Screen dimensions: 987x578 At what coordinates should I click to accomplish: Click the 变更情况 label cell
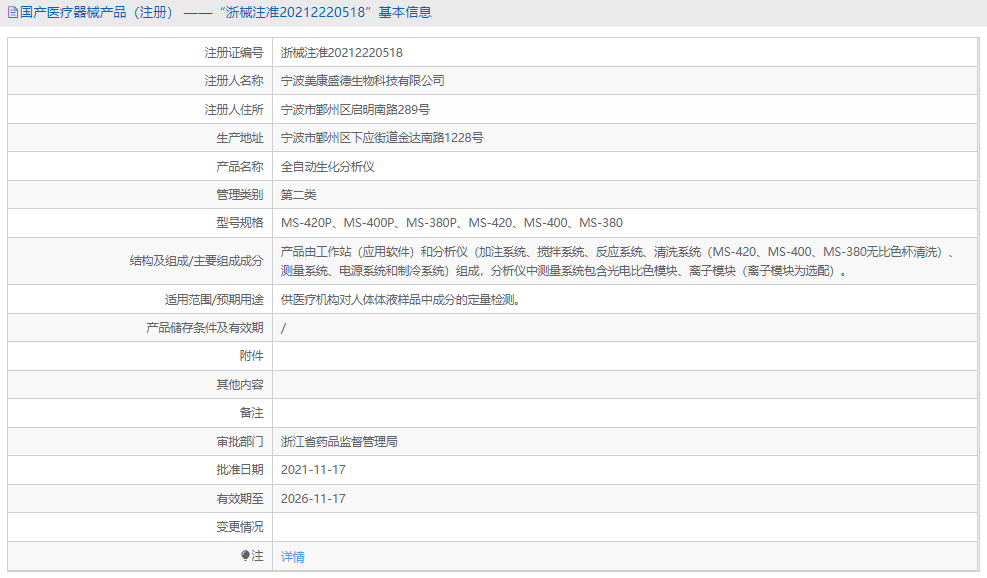(140, 527)
